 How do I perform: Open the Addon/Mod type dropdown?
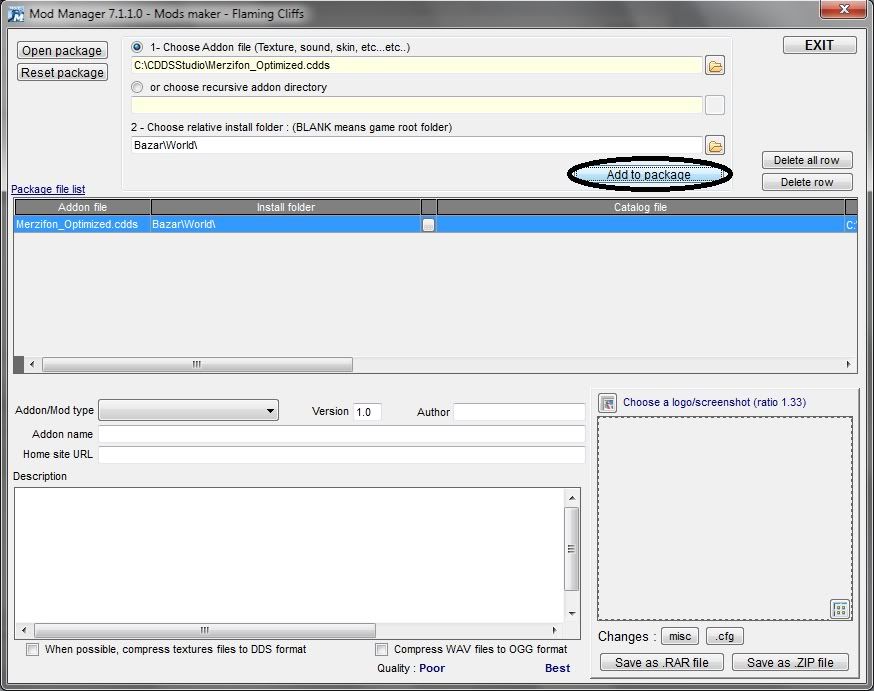[189, 411]
